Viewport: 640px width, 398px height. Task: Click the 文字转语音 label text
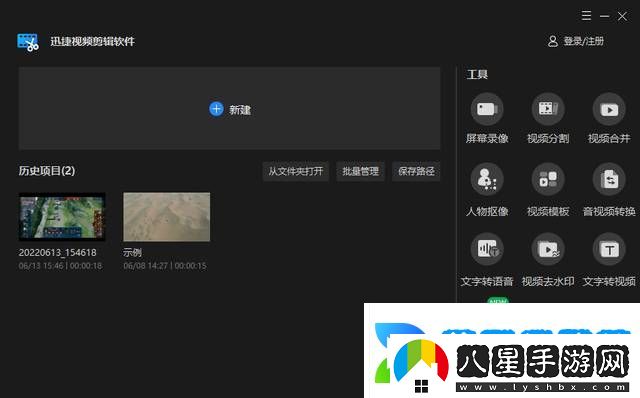[487, 281]
